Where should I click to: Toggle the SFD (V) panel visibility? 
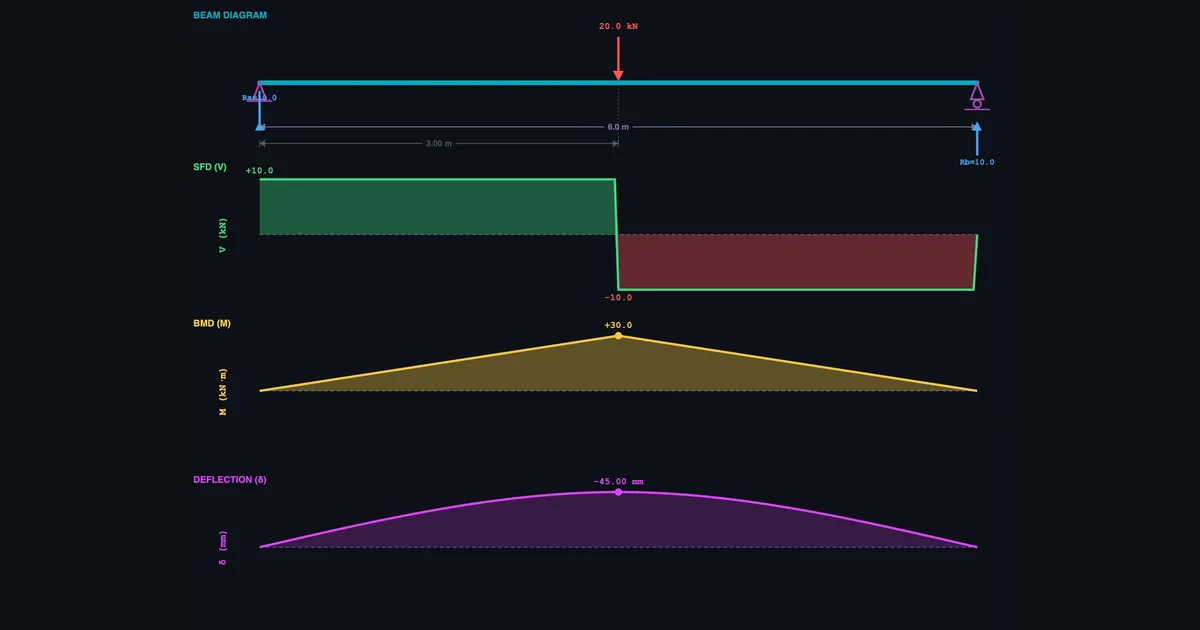[x=208, y=167]
